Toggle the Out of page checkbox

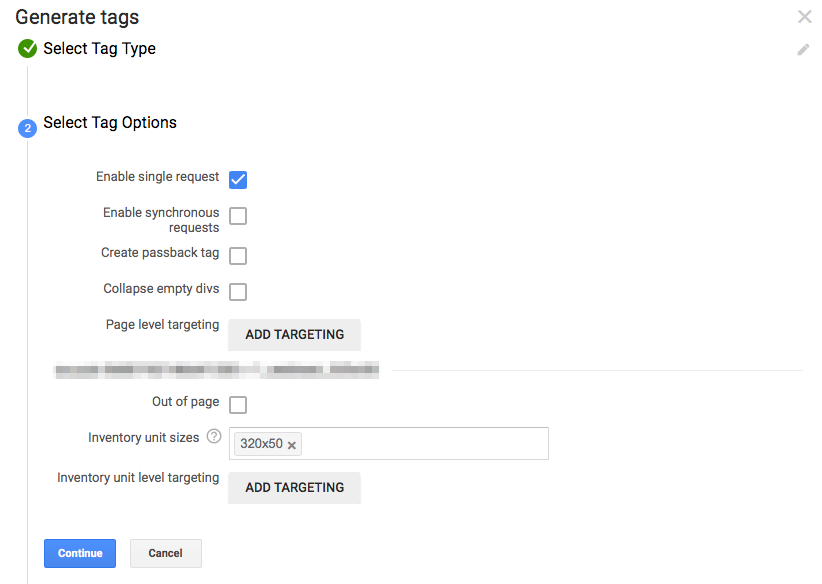(238, 405)
